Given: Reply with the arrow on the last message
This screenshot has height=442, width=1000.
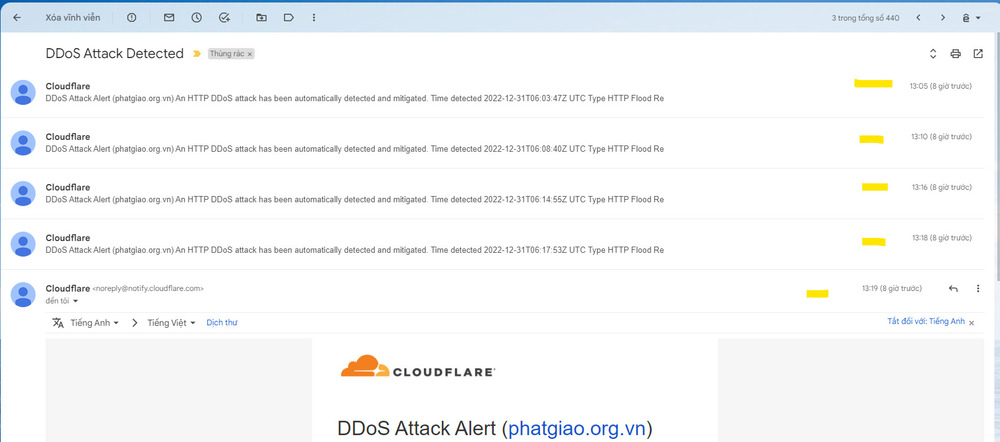Looking at the screenshot, I should coord(953,289).
